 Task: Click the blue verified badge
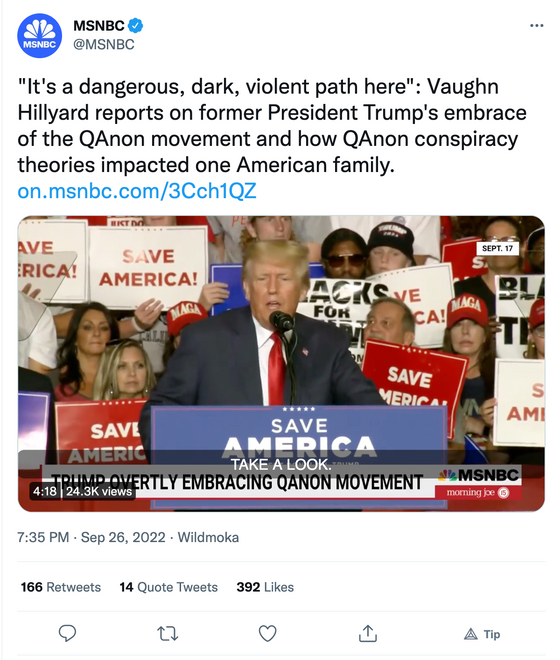136,26
